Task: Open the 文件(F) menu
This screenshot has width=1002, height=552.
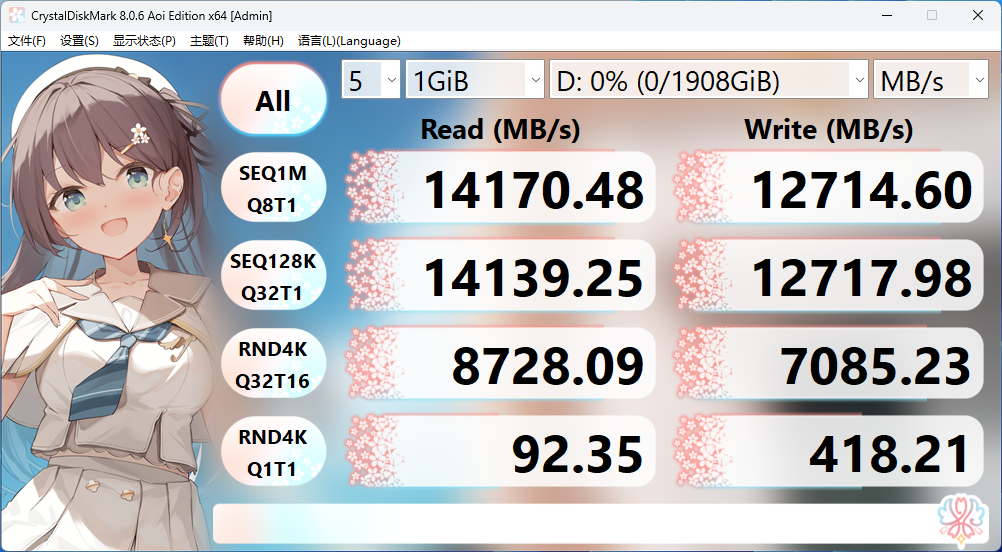Action: click(27, 41)
